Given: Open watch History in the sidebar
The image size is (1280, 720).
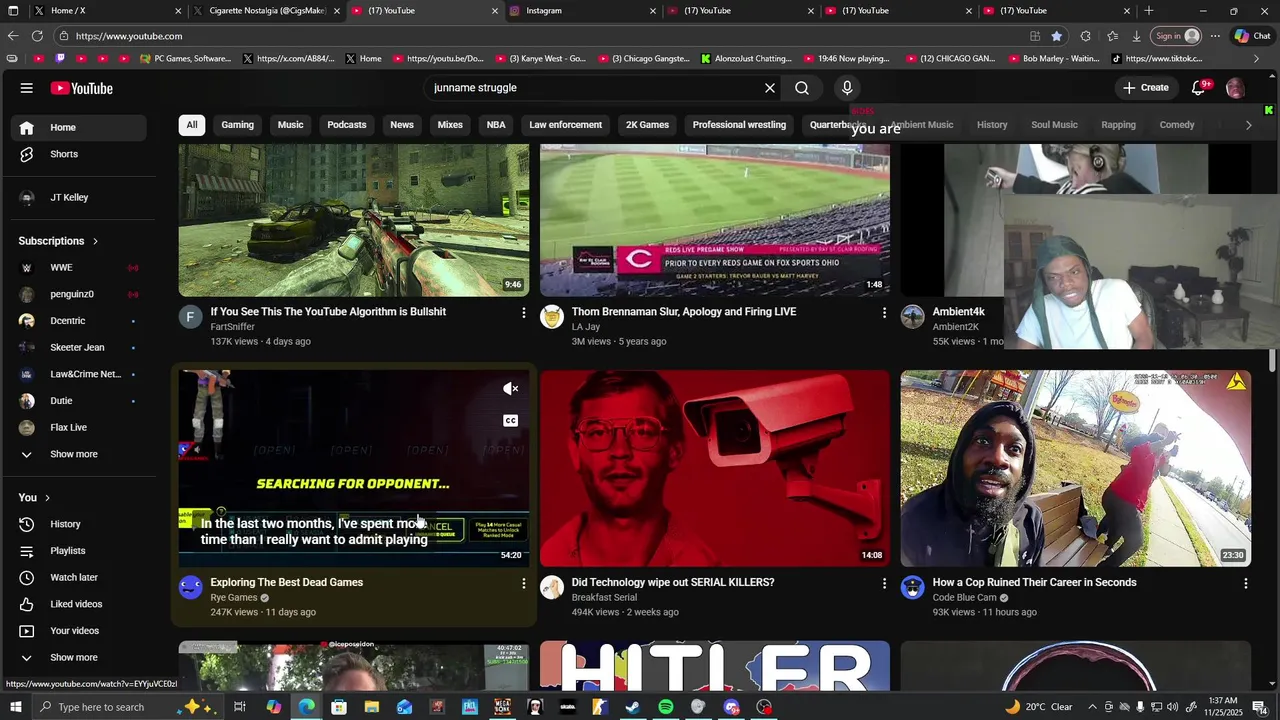Looking at the screenshot, I should tap(79, 524).
